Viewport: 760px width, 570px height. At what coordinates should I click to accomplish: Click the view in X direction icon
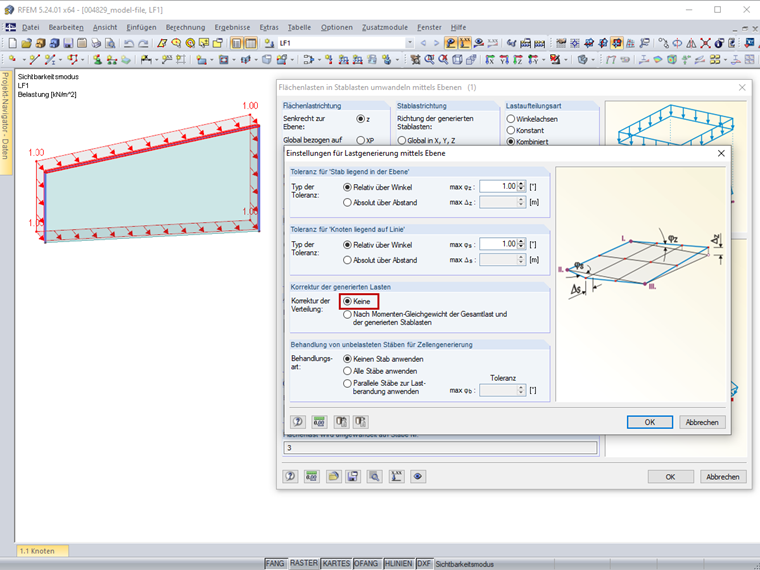[490, 60]
